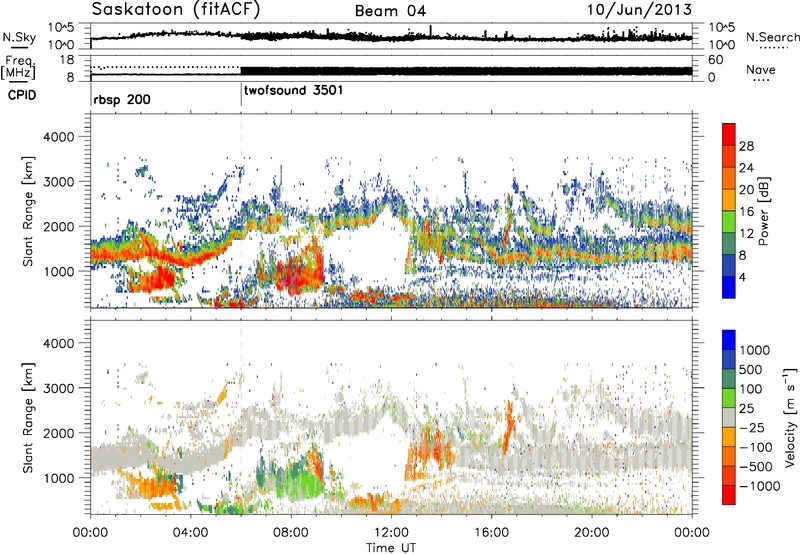Click the '100' tick on the Velocity scale
The width and height of the screenshot is (800, 554).
(x=750, y=389)
